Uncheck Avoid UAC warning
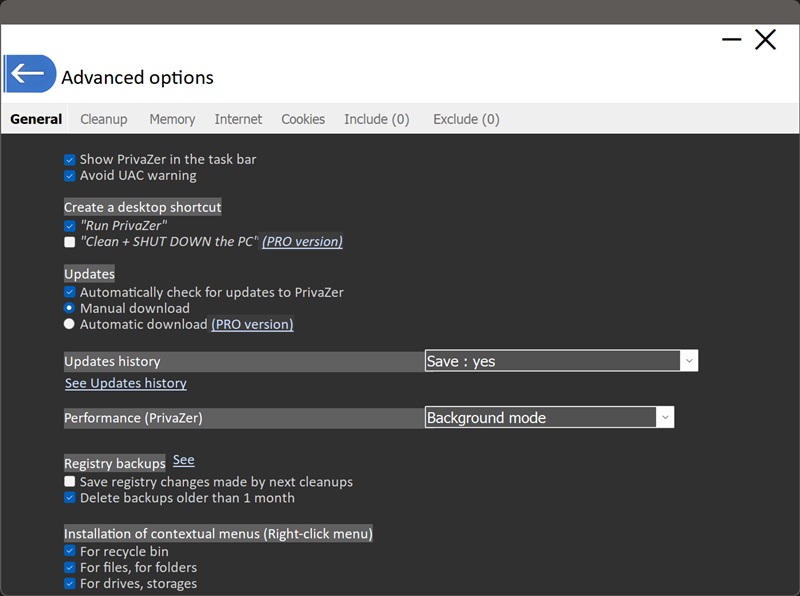 70,176
